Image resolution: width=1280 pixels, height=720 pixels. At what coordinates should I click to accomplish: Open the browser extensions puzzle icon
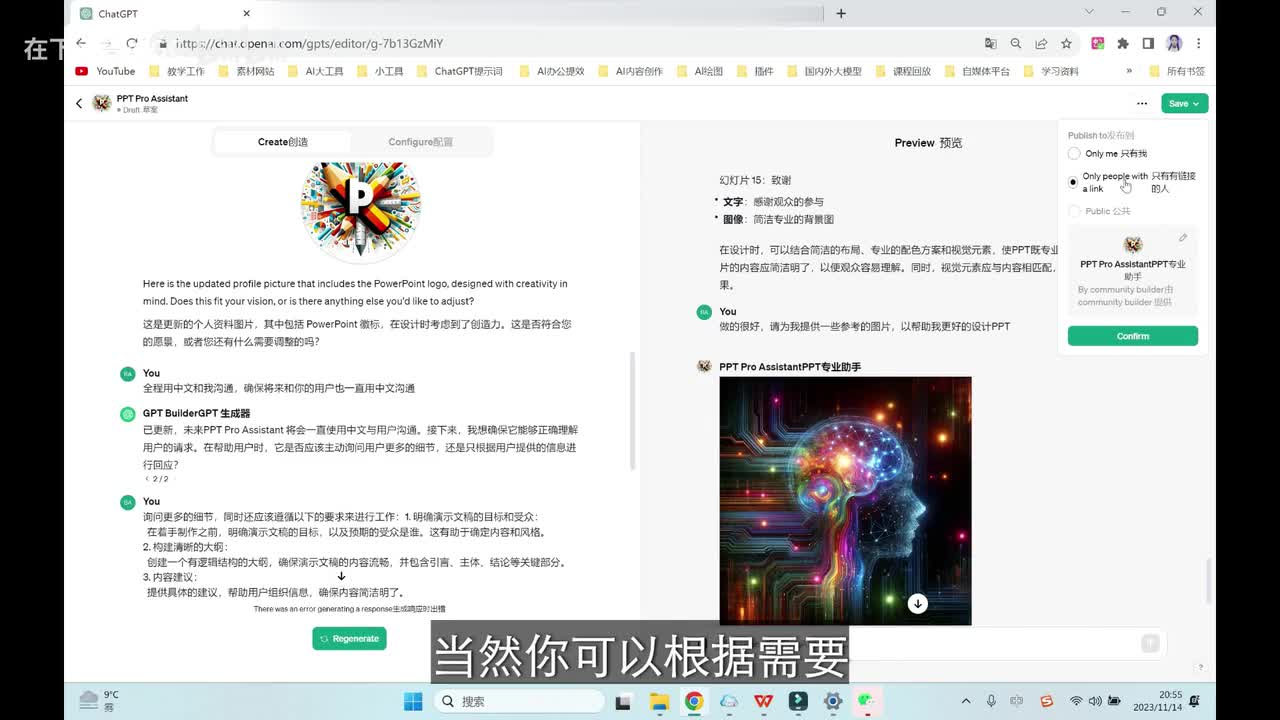coord(1122,43)
